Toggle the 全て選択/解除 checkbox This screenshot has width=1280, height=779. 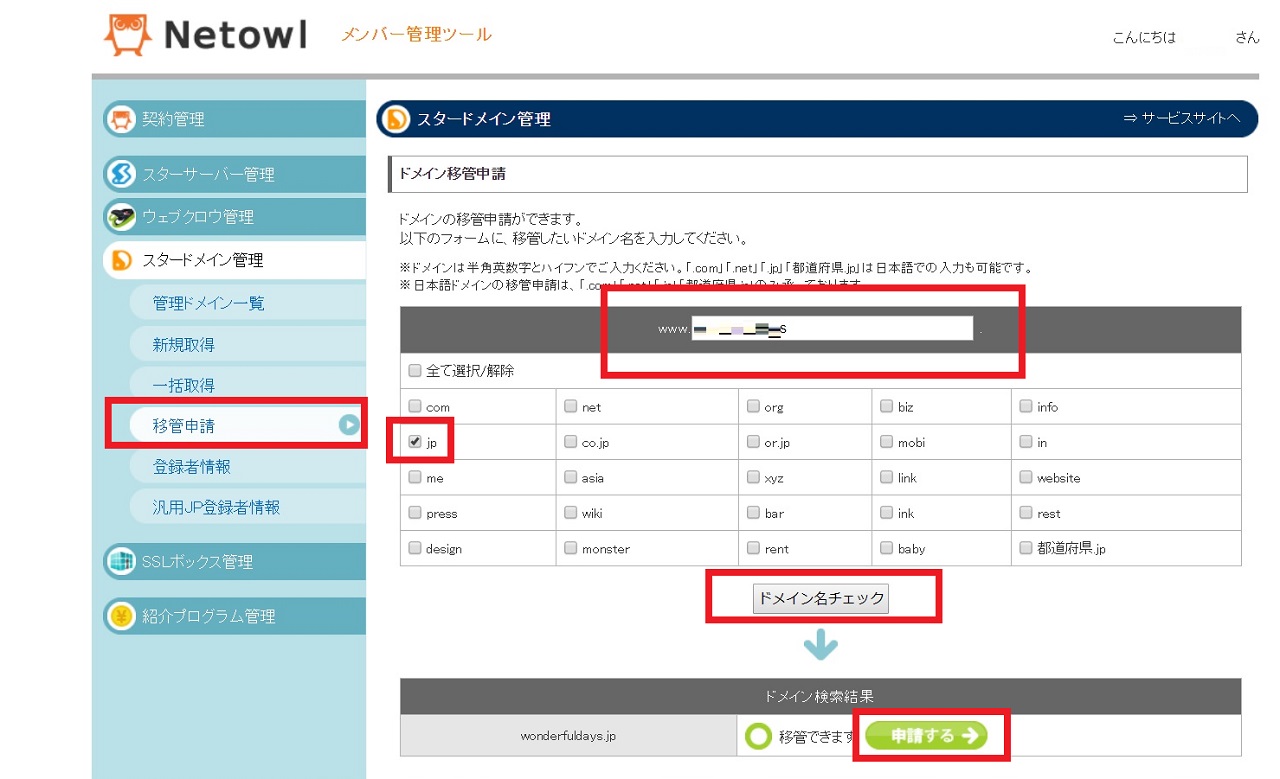[x=415, y=371]
